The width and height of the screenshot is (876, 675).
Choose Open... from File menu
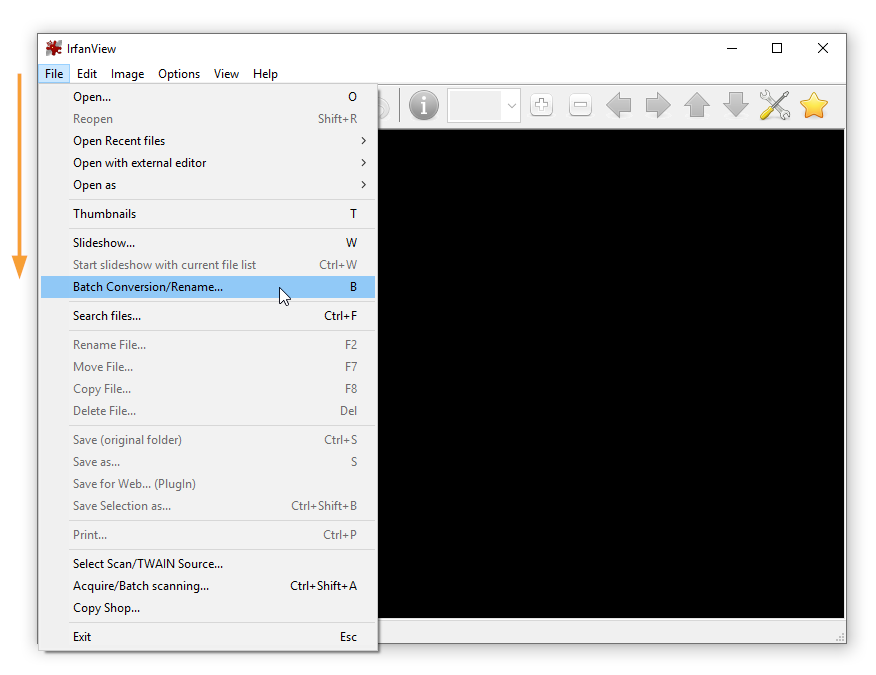[x=208, y=97]
